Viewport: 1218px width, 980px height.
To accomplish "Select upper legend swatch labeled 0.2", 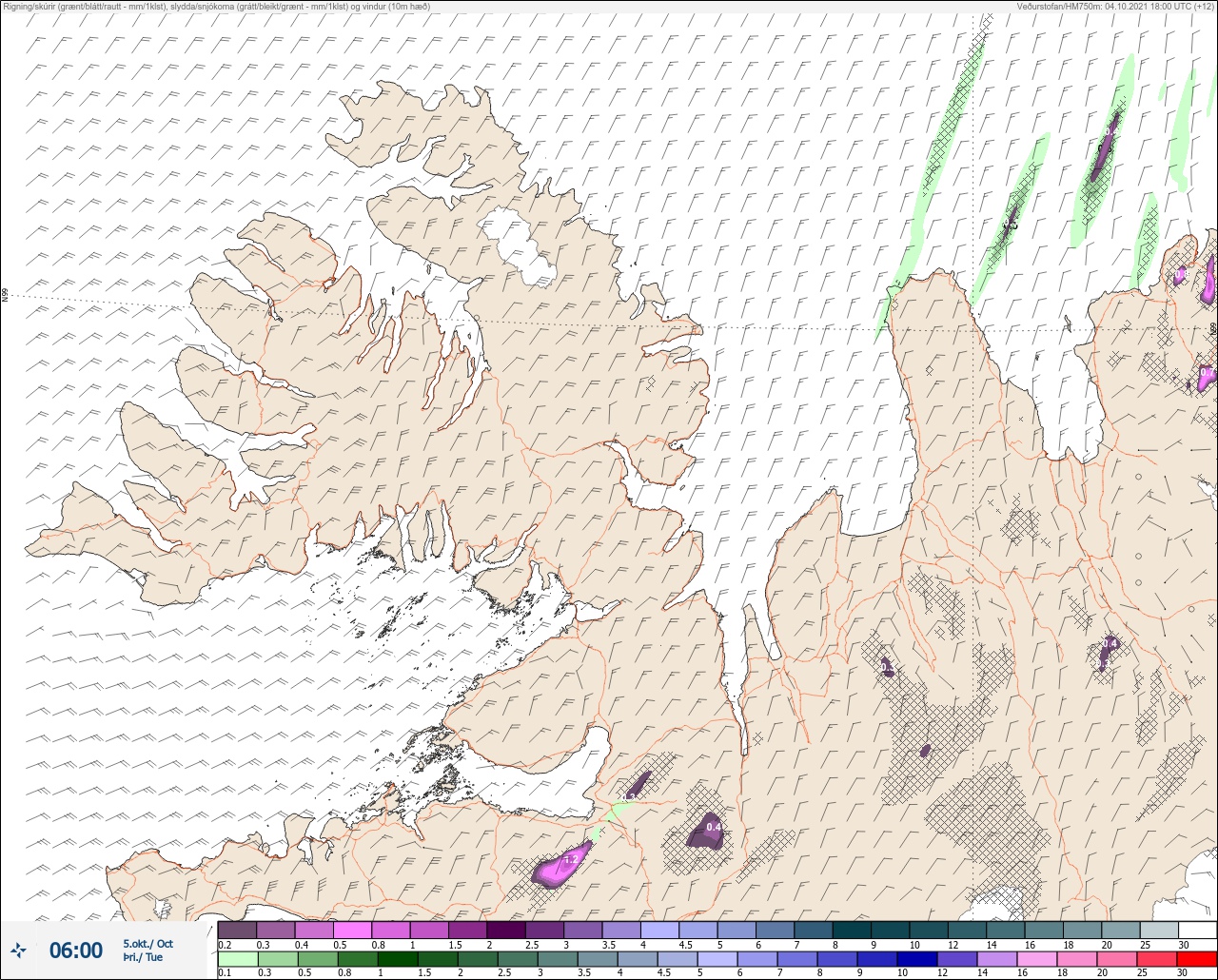I will click(x=237, y=930).
